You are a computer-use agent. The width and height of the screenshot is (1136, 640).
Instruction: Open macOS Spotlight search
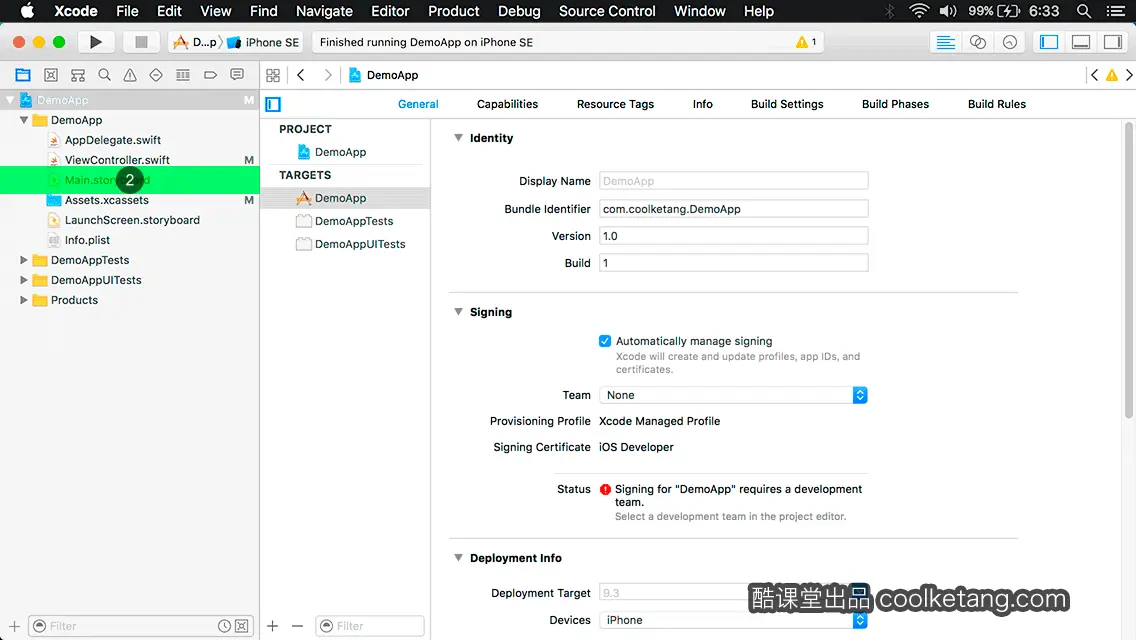point(1083,11)
